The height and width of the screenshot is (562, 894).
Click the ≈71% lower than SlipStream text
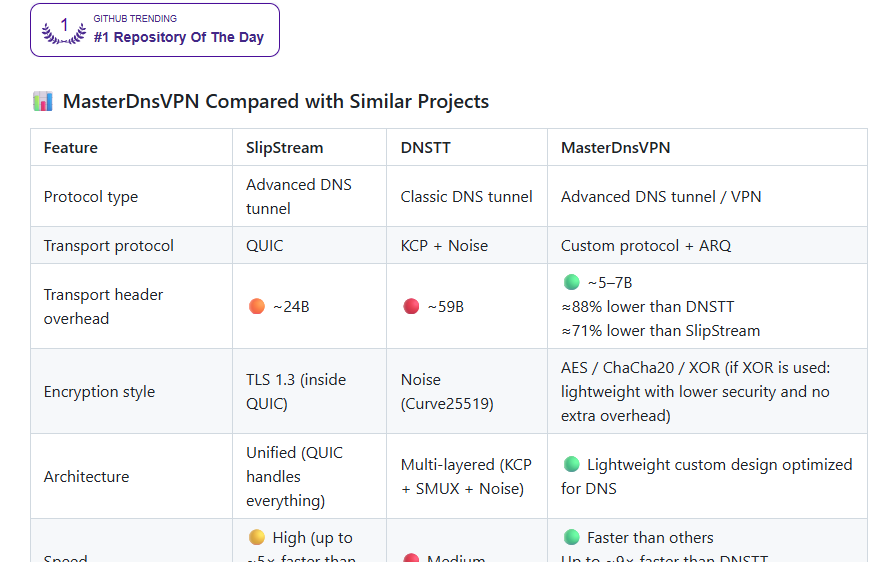[x=660, y=331]
